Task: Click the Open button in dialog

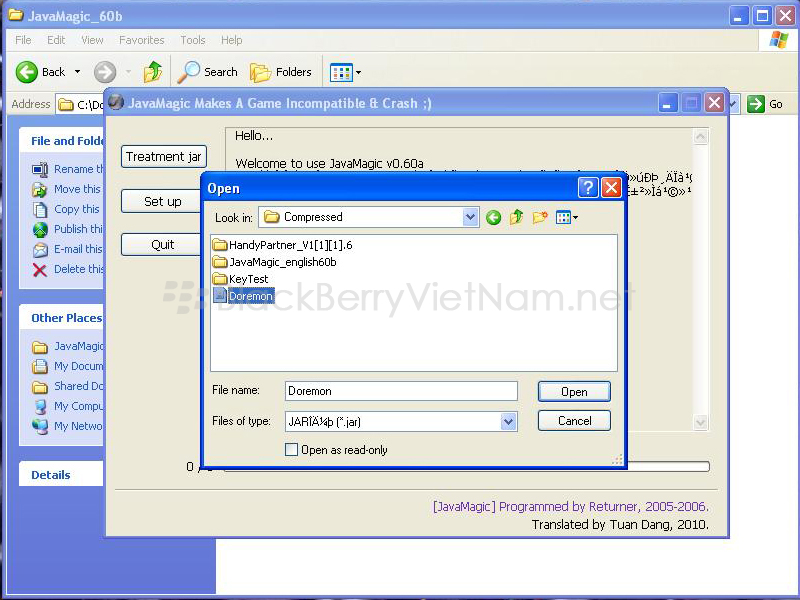Action: (574, 392)
